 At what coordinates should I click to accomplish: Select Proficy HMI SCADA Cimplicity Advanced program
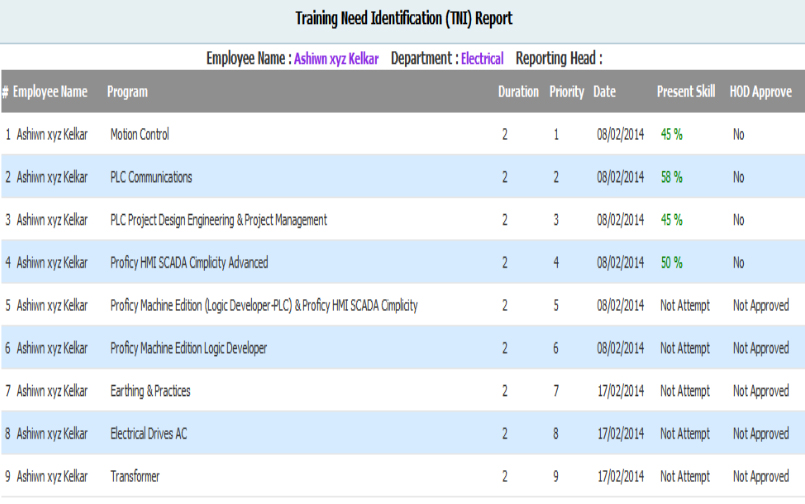click(189, 262)
